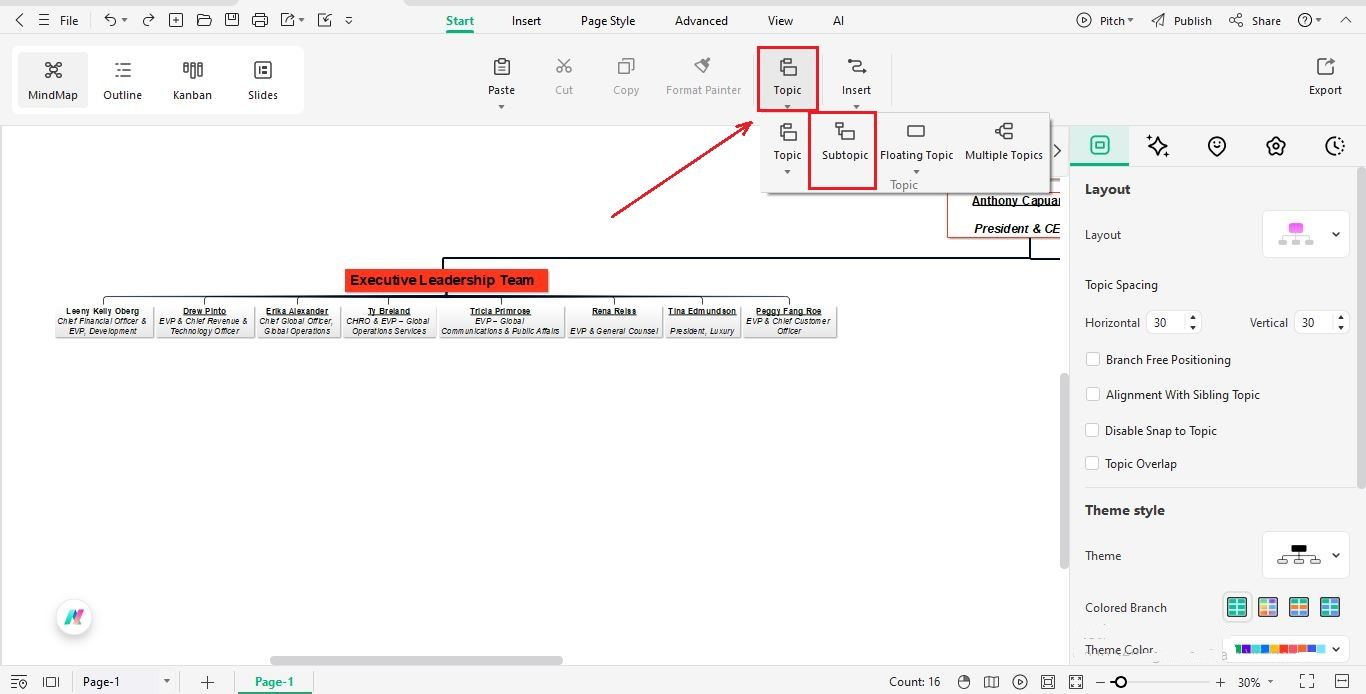1366x694 pixels.
Task: Select MindMap view mode
Action: tap(53, 80)
